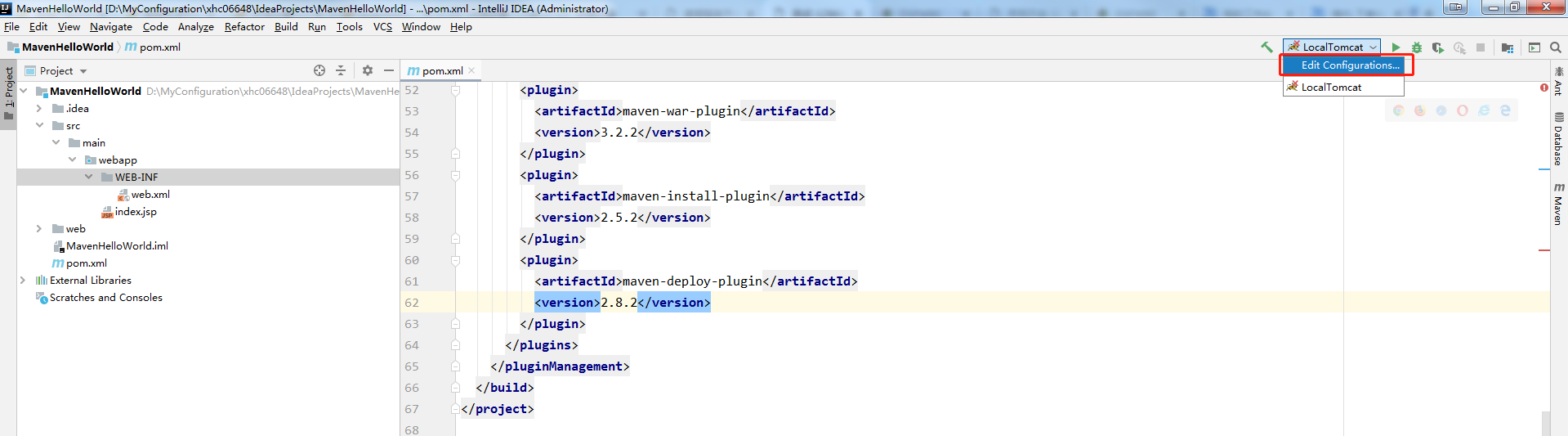
Task: Click line number 66 in the gutter
Action: pos(412,388)
